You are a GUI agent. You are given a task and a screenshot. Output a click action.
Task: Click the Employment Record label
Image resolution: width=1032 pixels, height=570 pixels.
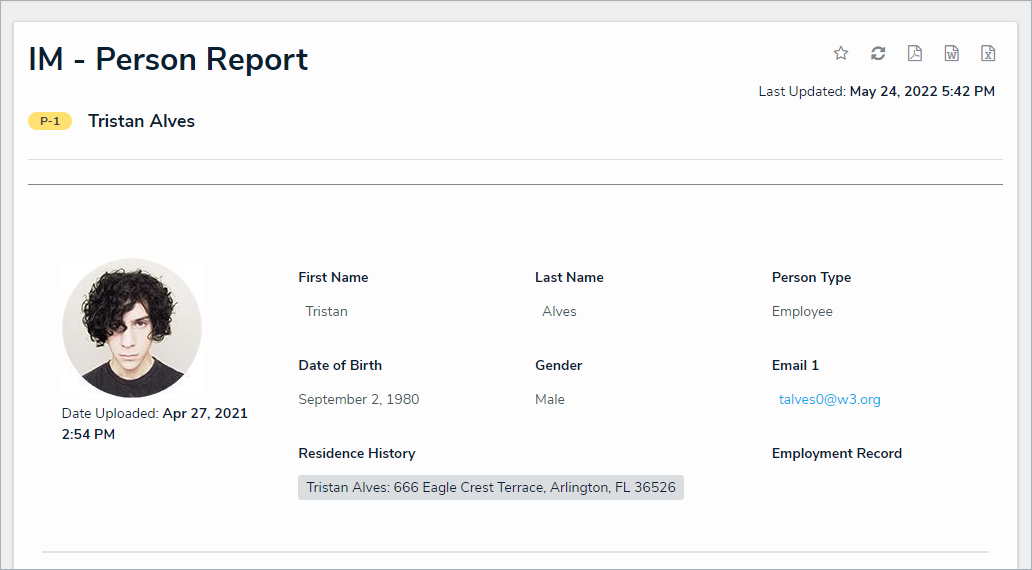pyautogui.click(x=836, y=453)
